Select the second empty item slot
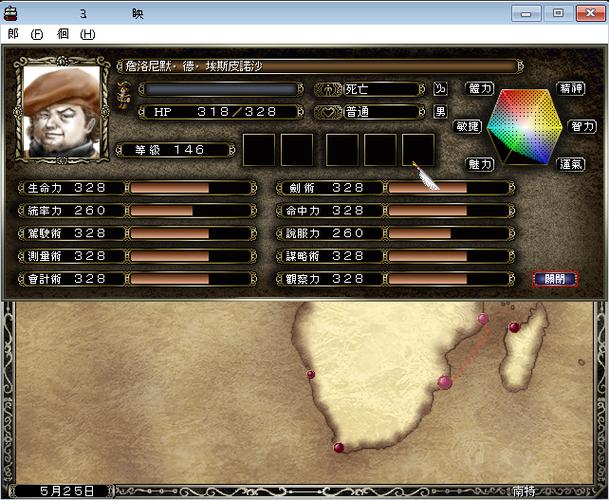Image resolution: width=609 pixels, height=500 pixels. [297, 150]
